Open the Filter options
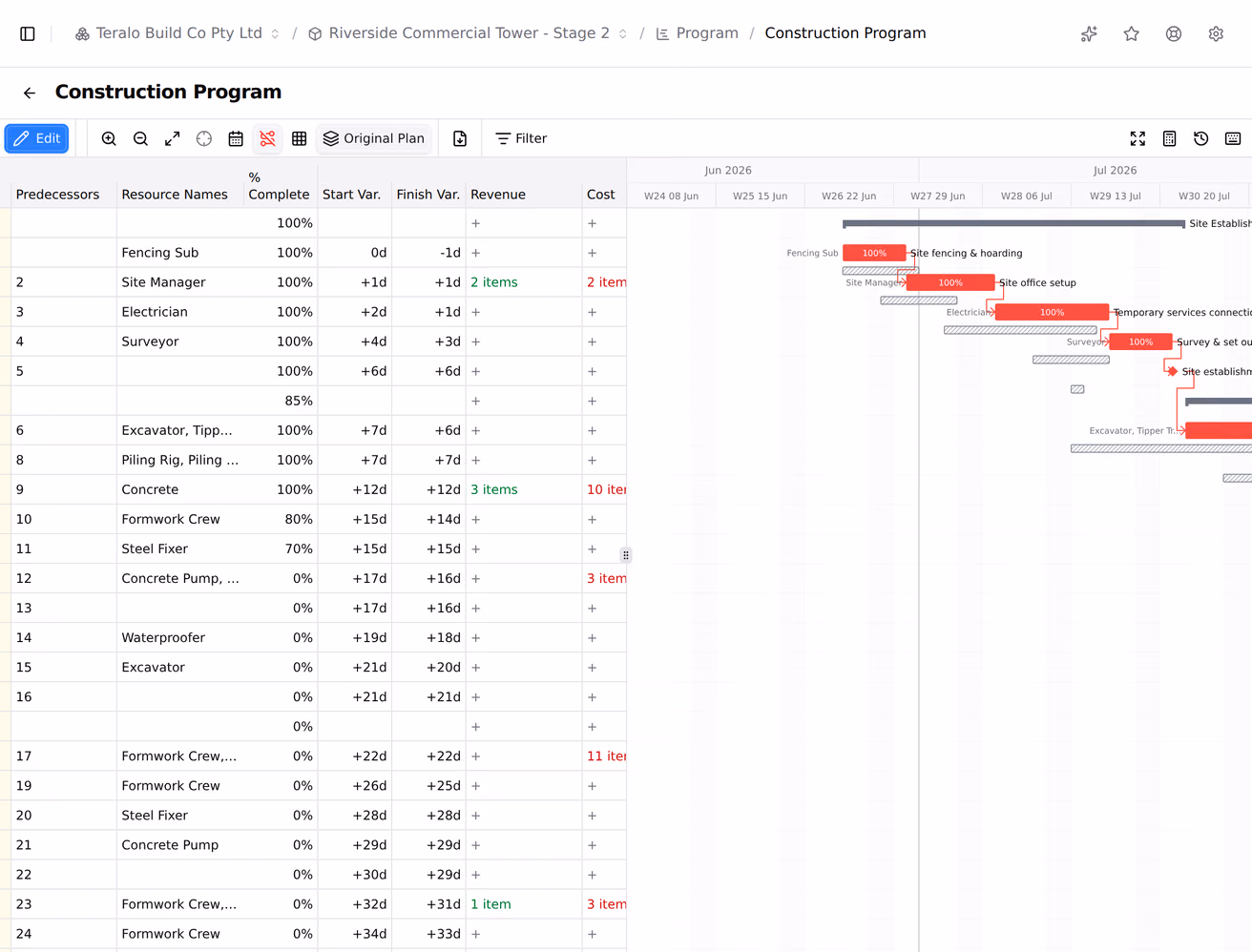Screen dimensions: 1252x952 pos(521,138)
